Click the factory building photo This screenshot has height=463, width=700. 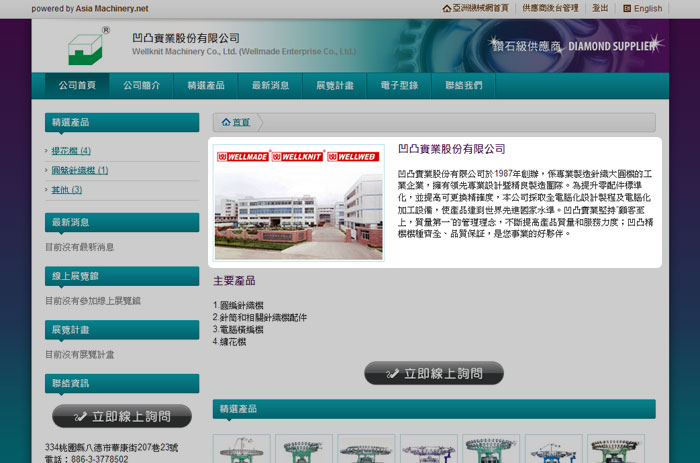pos(299,203)
